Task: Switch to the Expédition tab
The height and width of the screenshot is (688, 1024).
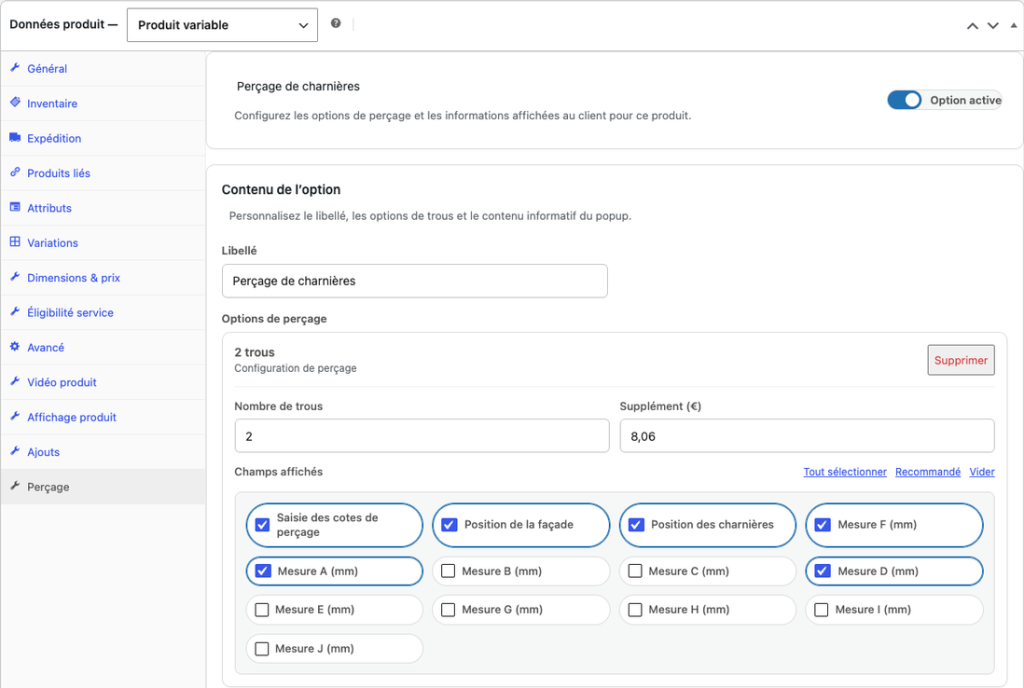Action: point(103,138)
